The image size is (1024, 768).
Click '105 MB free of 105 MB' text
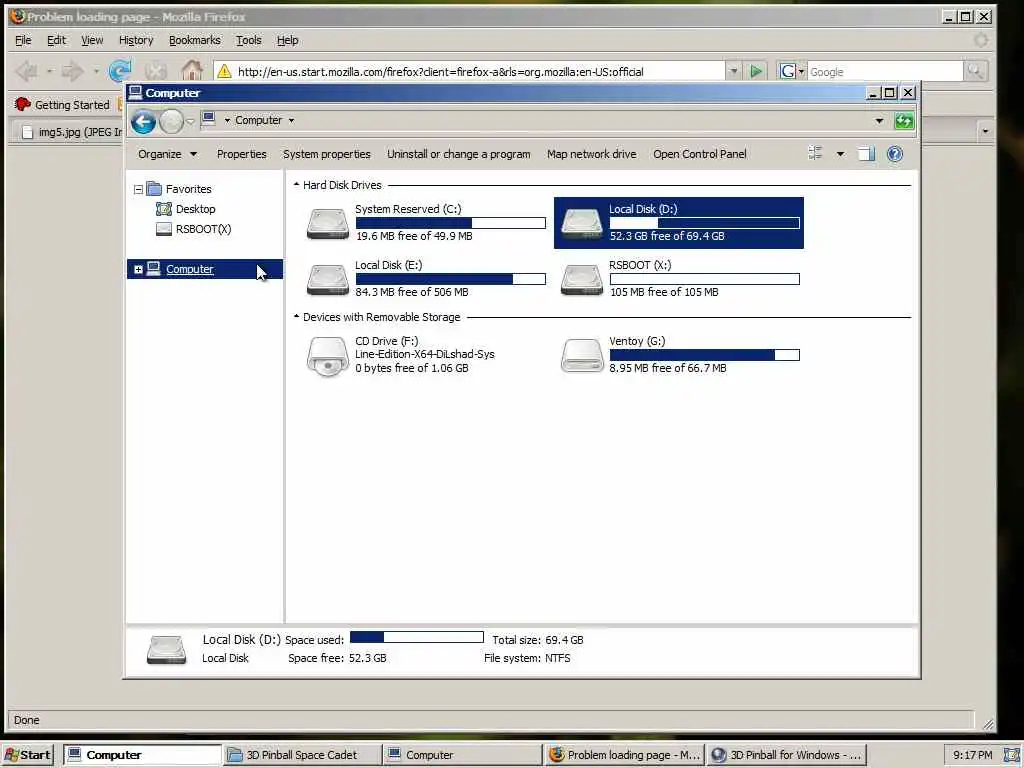664,293
